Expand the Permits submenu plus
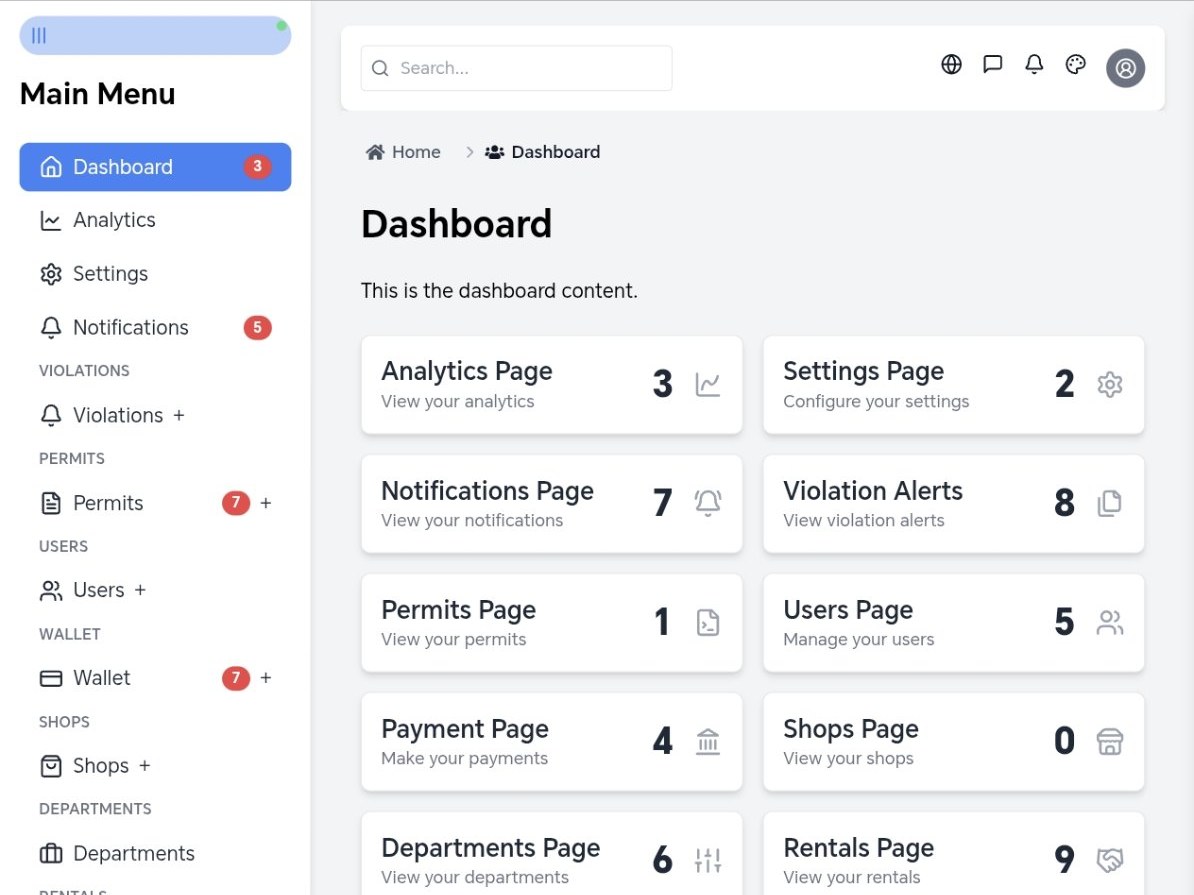1194x895 pixels. [x=266, y=503]
